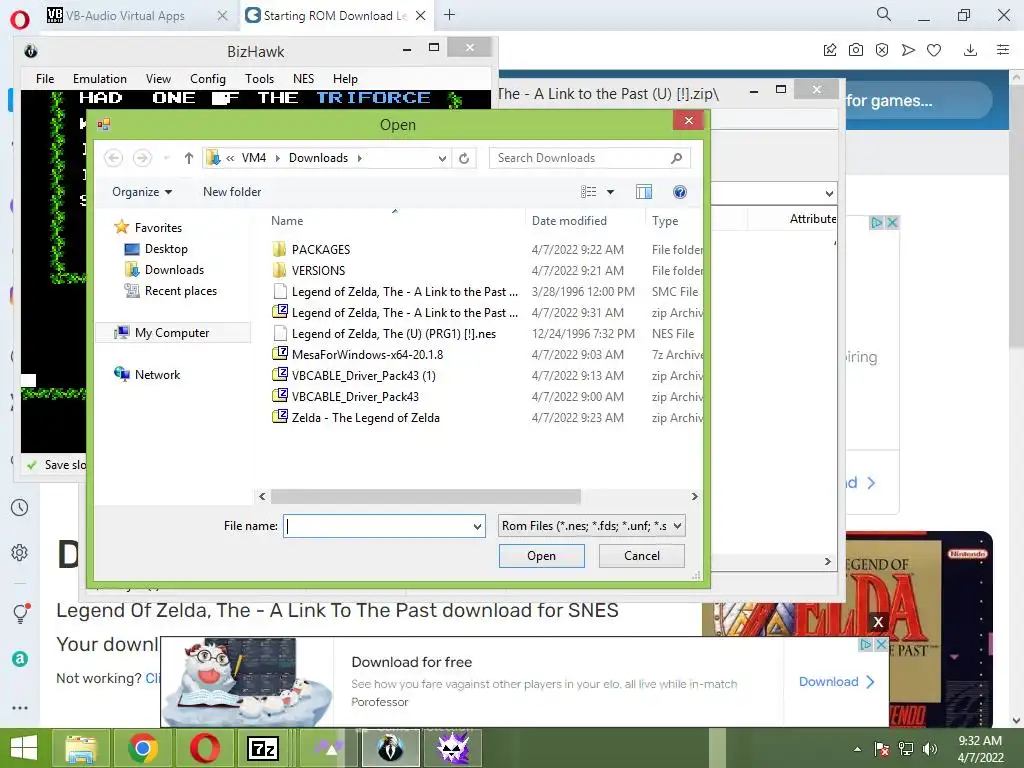Screen dimensions: 1024x768
Task: Click the Up directory arrow in Open dialog
Action: (189, 158)
